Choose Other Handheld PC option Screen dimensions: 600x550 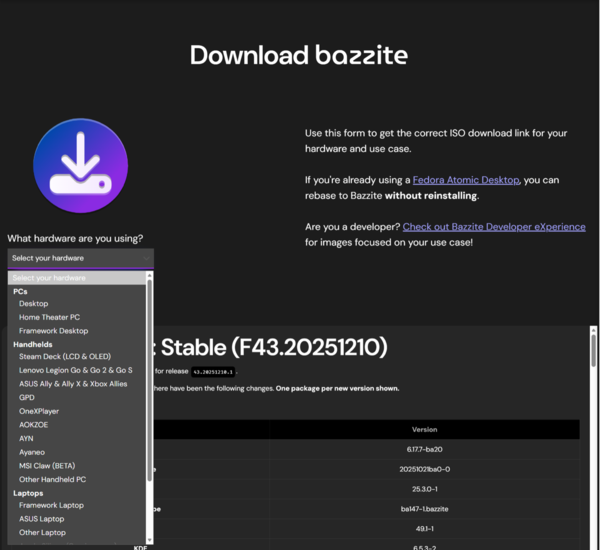click(77, 480)
